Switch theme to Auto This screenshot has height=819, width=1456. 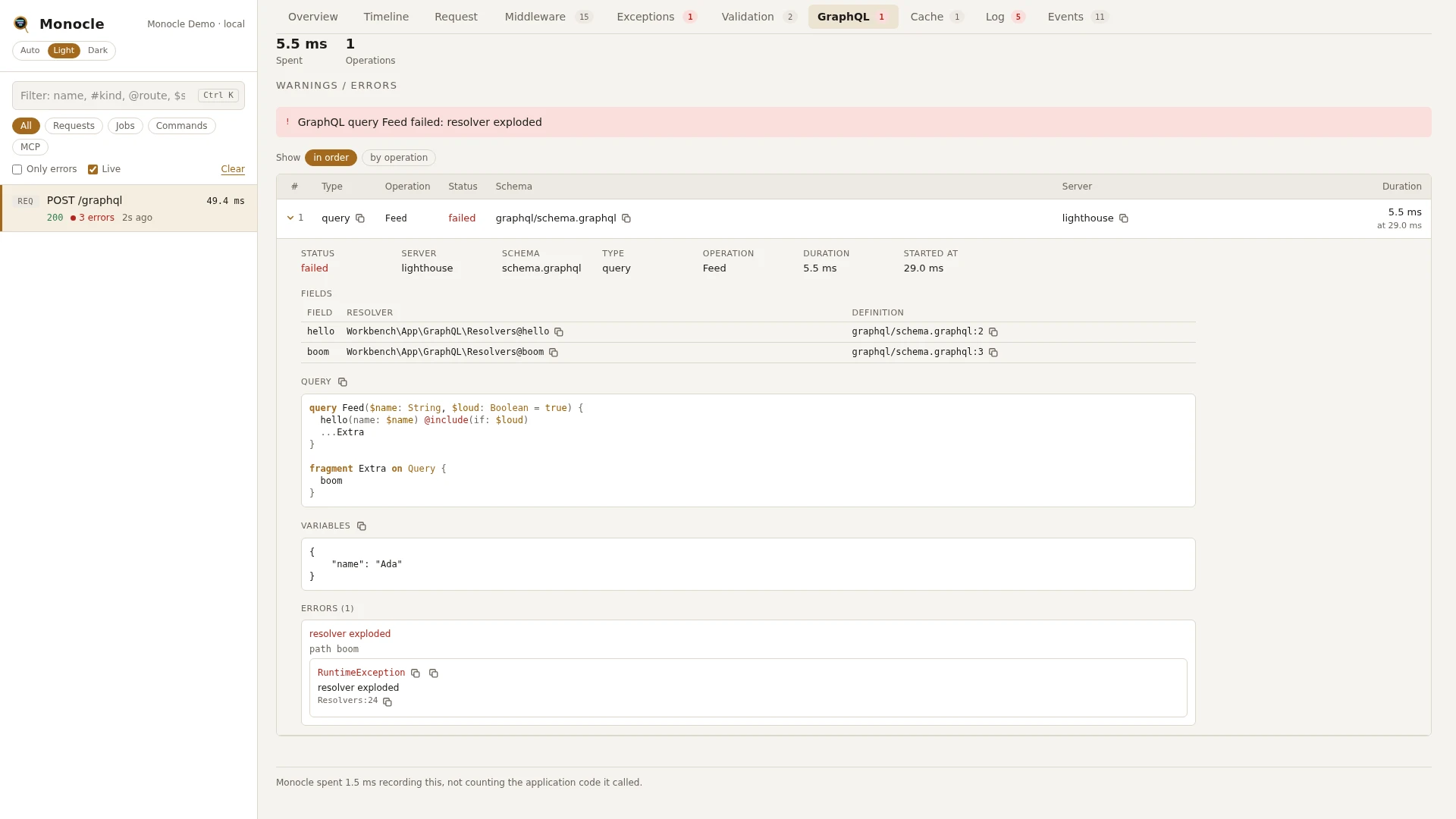coord(30,51)
